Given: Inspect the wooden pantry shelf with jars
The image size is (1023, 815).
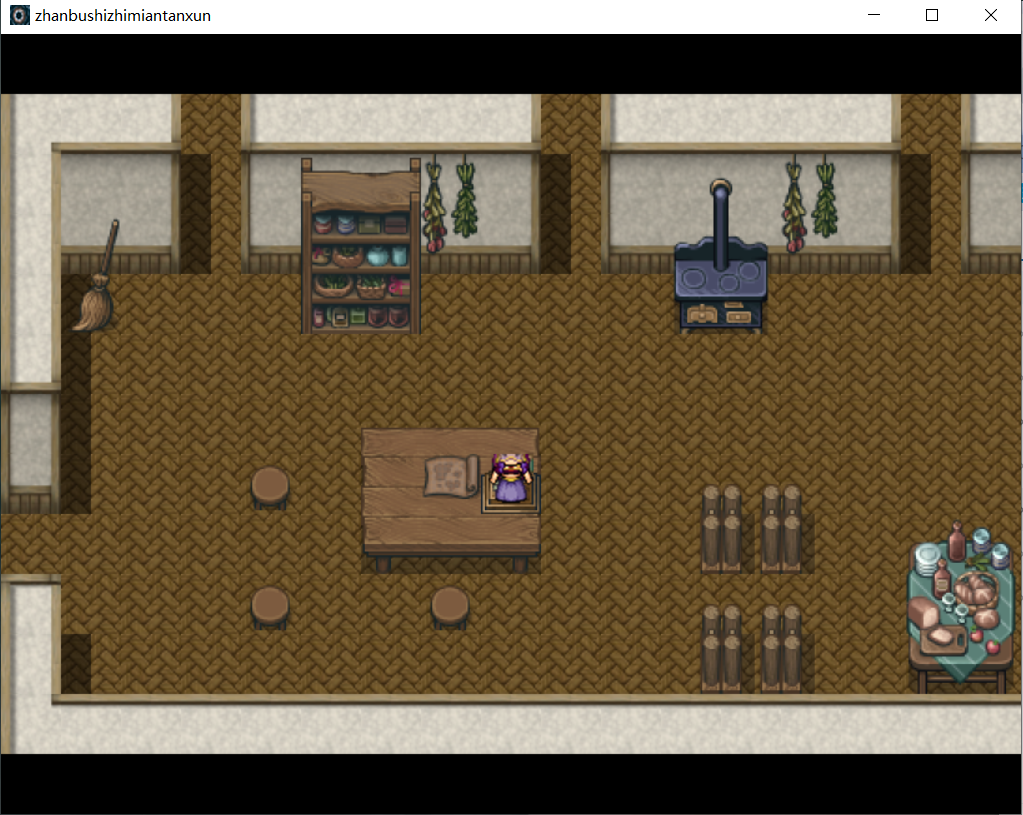Looking at the screenshot, I should pos(361,246).
